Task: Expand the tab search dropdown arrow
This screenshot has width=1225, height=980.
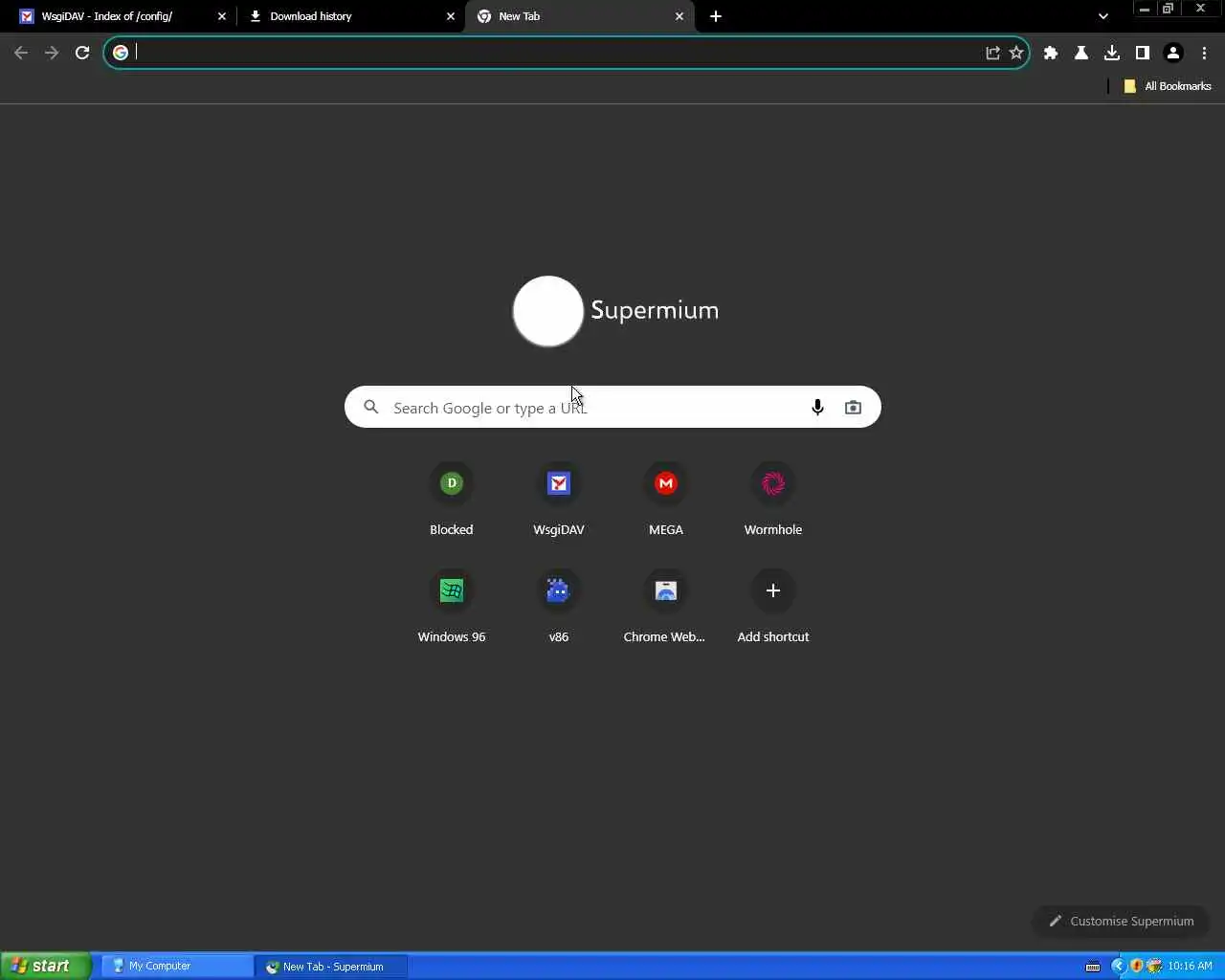Action: [1103, 16]
